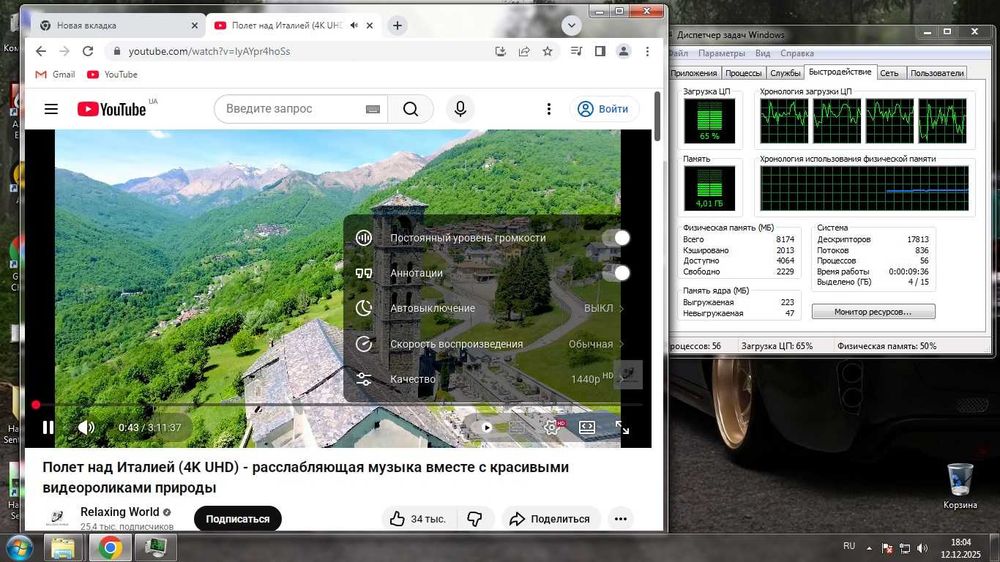Open the YouTube hamburger guide menu
1000x562 pixels.
click(51, 109)
